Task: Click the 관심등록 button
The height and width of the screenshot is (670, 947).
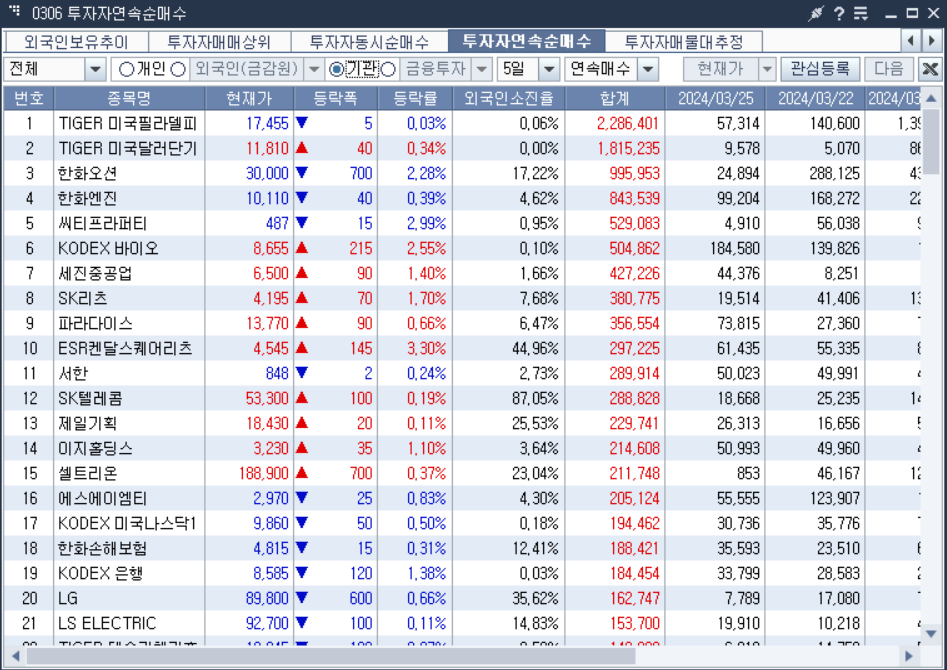Action: [x=820, y=69]
